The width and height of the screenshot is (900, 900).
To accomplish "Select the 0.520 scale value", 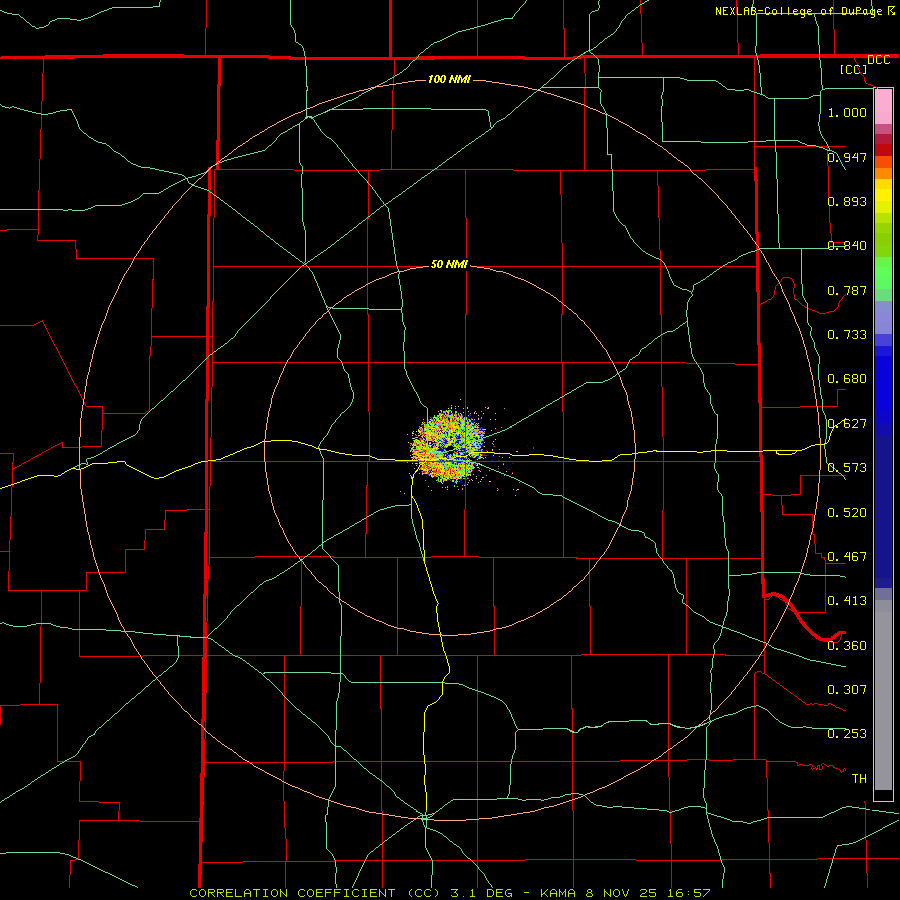I will pos(847,512).
